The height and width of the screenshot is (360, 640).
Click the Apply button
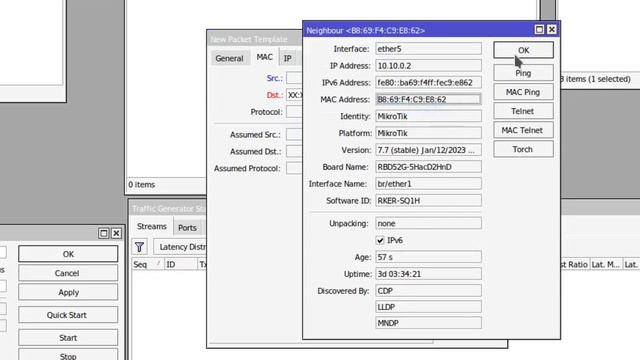pos(68,292)
